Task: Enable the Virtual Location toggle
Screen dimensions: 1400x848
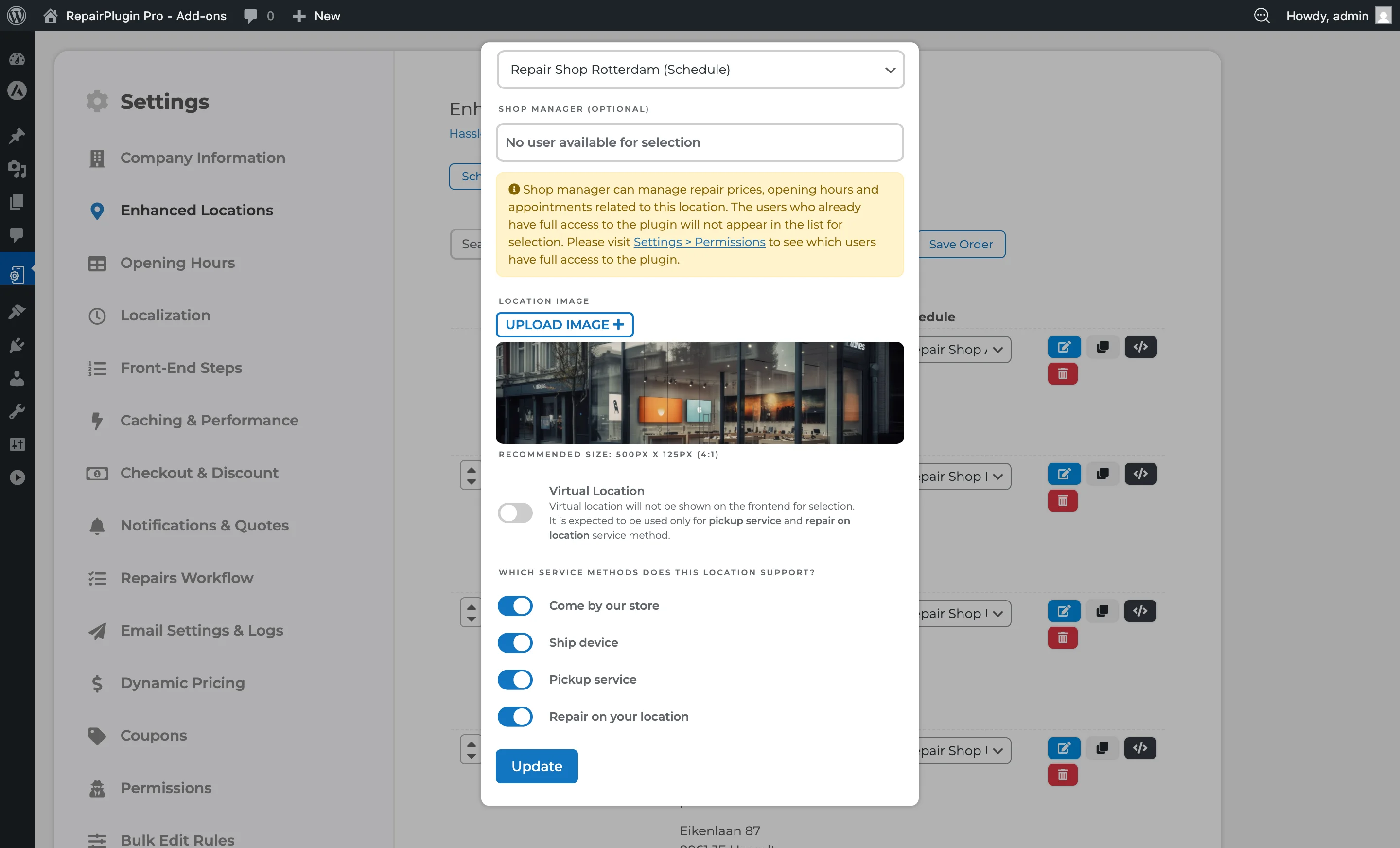Action: [515, 512]
